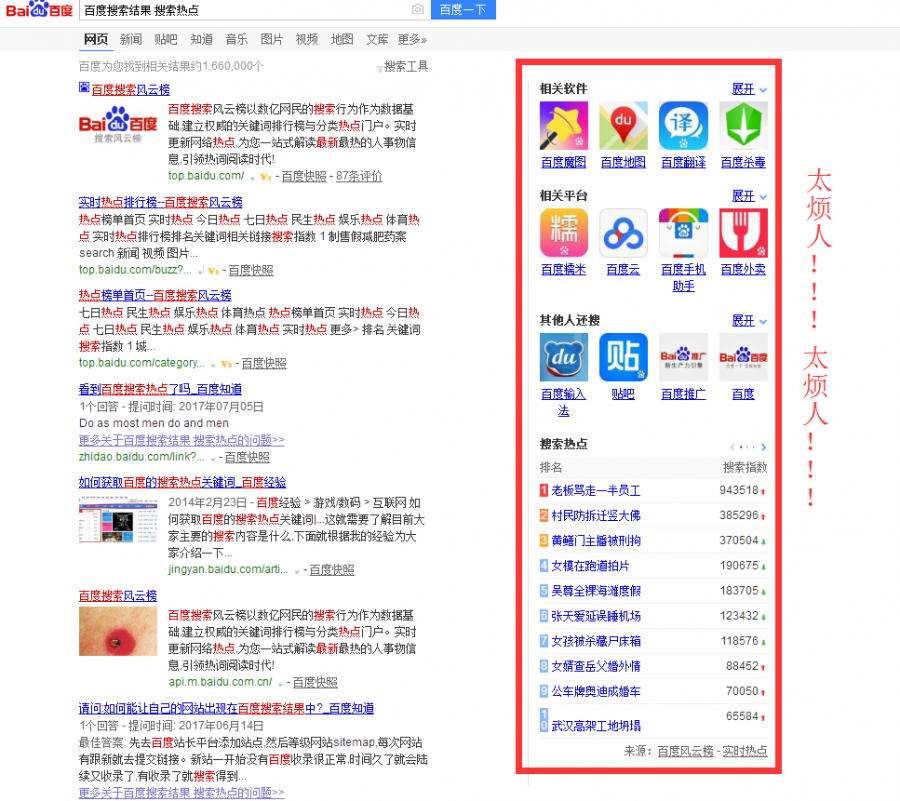Open the 百度推广 thumbnail icon
900x801 pixels.
pos(683,357)
